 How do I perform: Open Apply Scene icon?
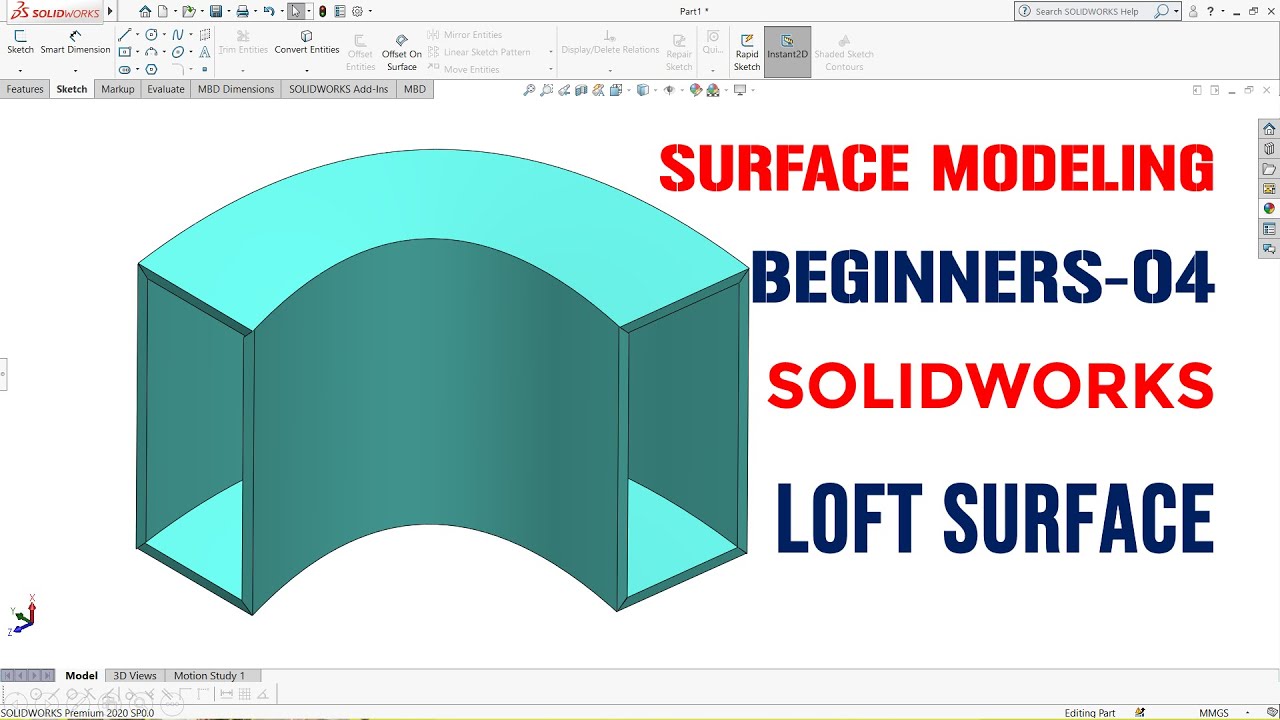(x=713, y=90)
